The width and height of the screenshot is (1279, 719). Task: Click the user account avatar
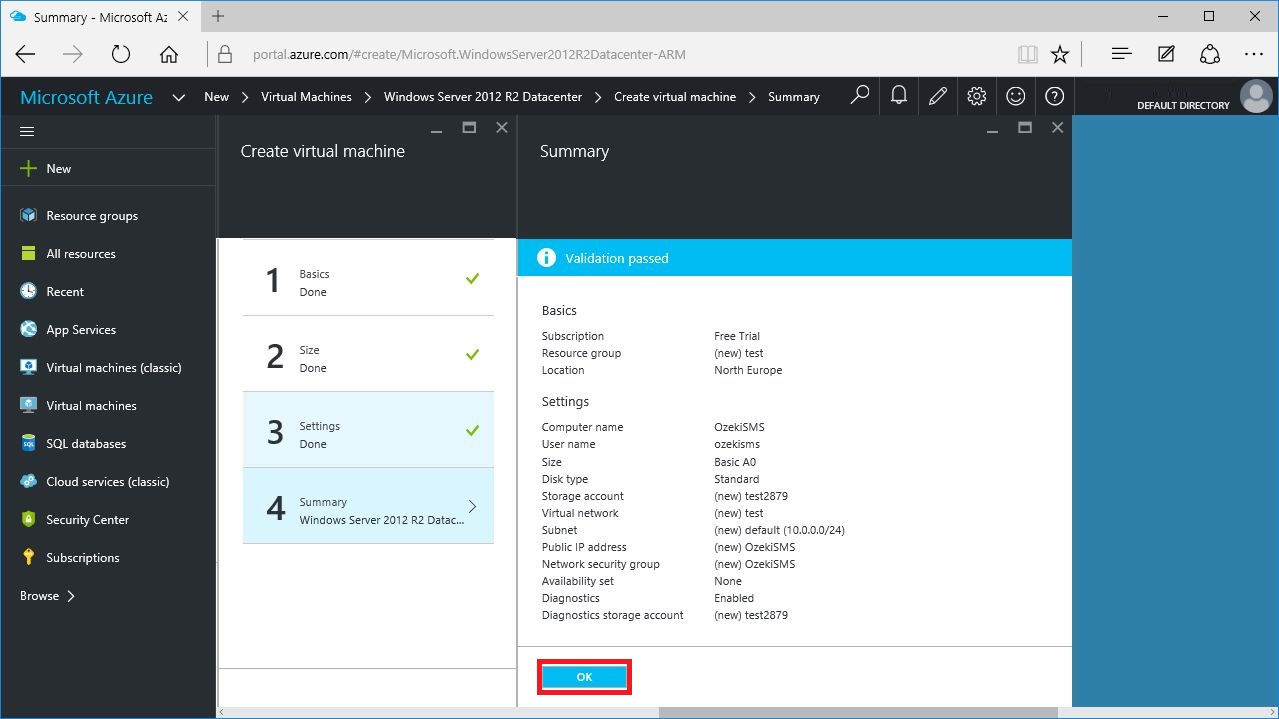(1256, 97)
